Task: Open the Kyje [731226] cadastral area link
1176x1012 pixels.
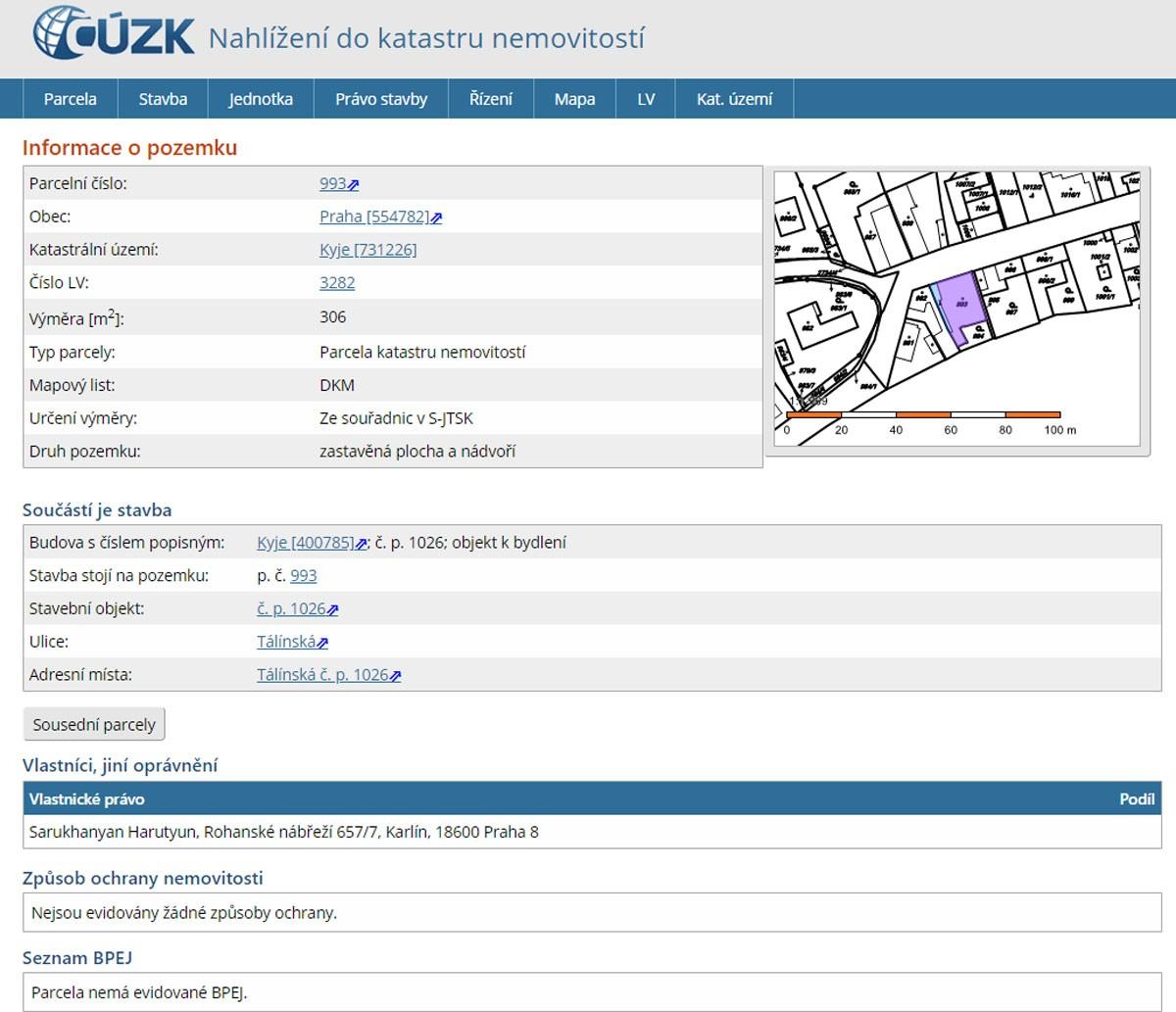Action: coord(367,250)
